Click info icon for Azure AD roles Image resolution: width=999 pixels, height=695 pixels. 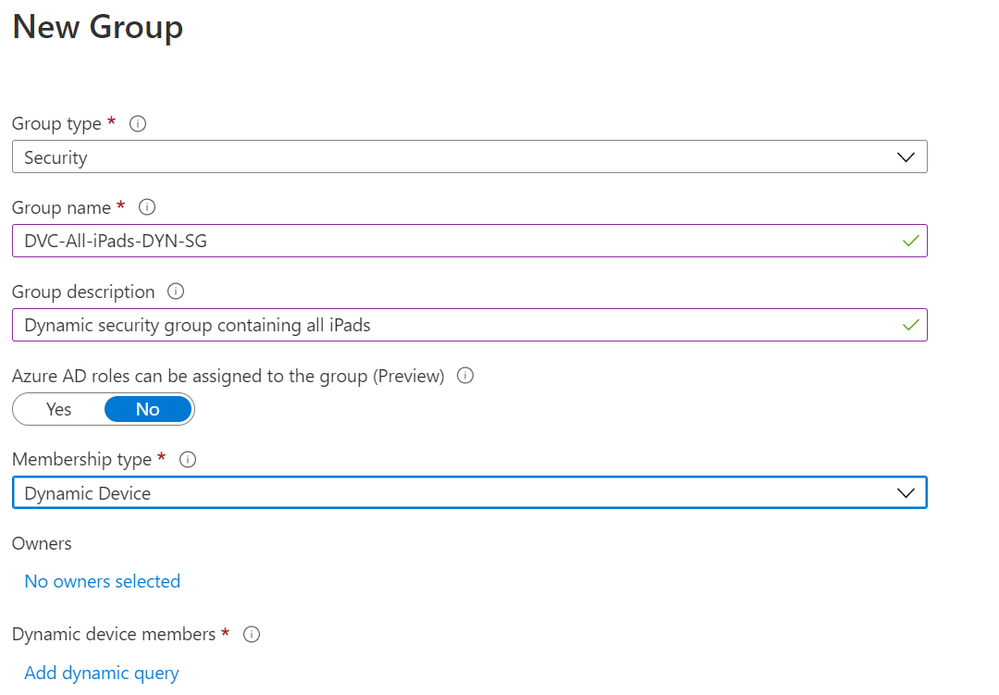tap(465, 376)
